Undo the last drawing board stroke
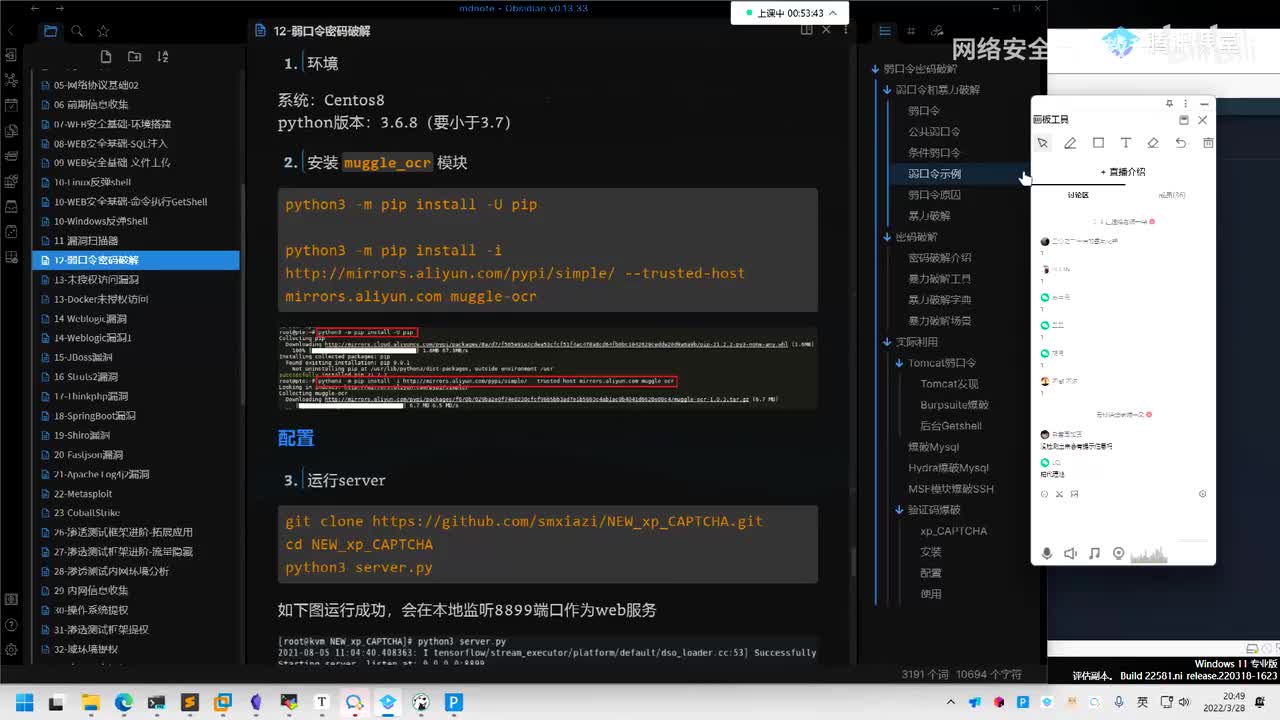 (1181, 143)
